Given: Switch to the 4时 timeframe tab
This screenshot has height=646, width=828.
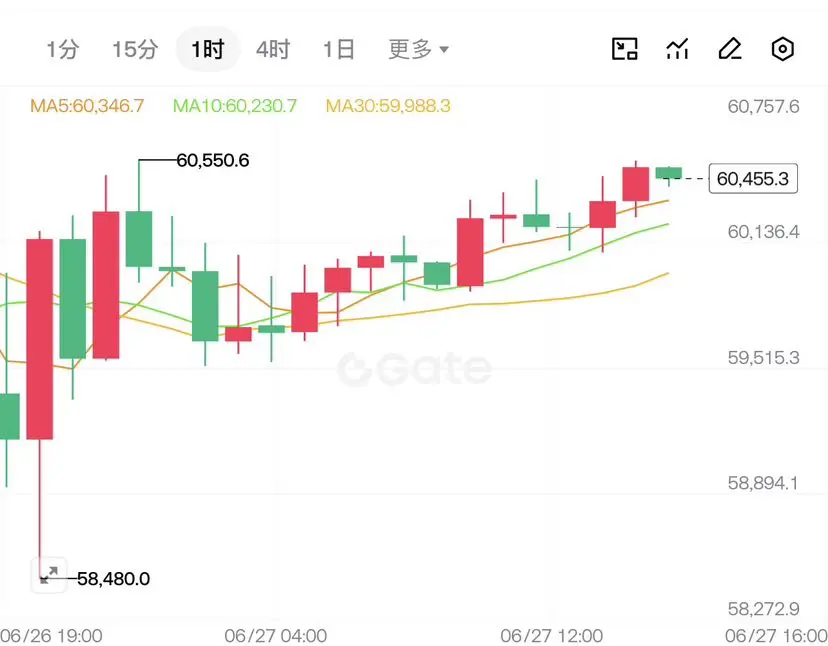Looking at the screenshot, I should (273, 49).
